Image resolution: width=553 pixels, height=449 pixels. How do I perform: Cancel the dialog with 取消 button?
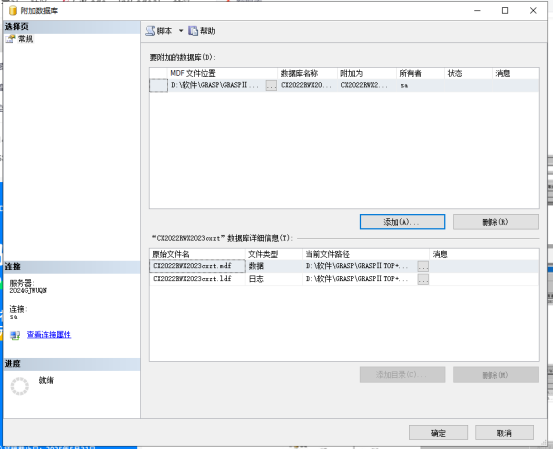pyautogui.click(x=504, y=433)
